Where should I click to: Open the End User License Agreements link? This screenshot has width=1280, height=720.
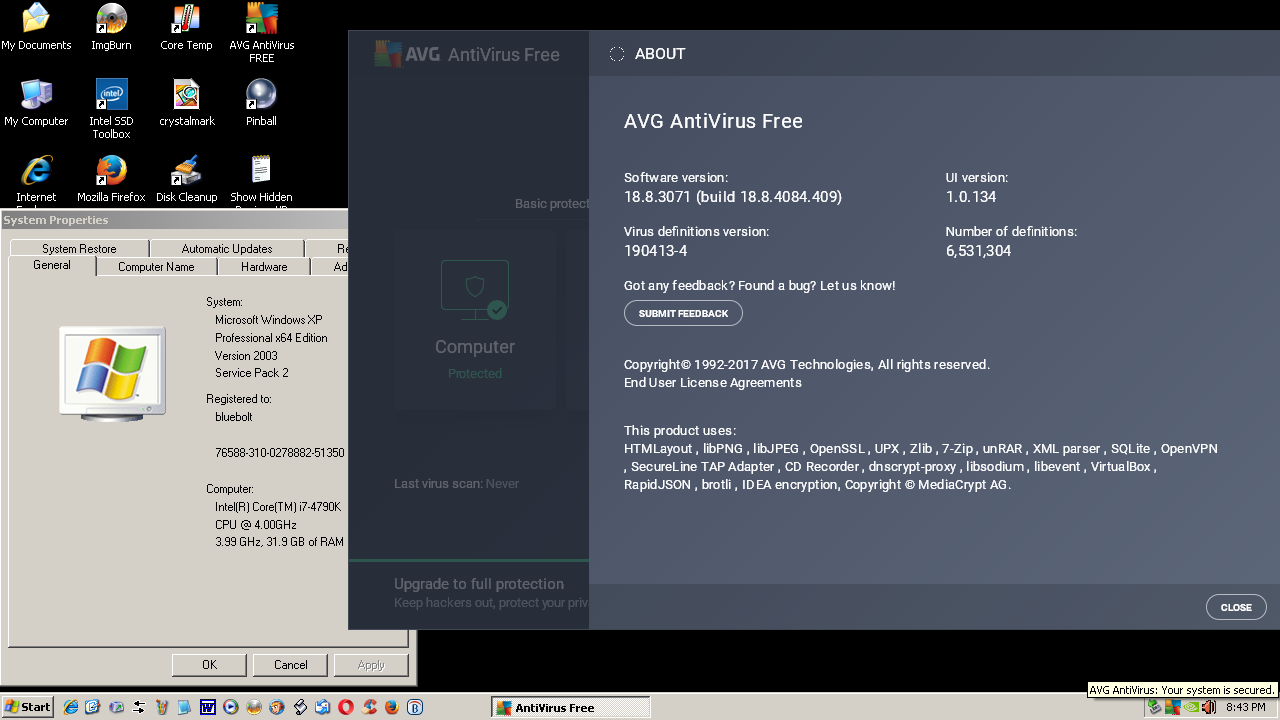pyautogui.click(x=712, y=383)
